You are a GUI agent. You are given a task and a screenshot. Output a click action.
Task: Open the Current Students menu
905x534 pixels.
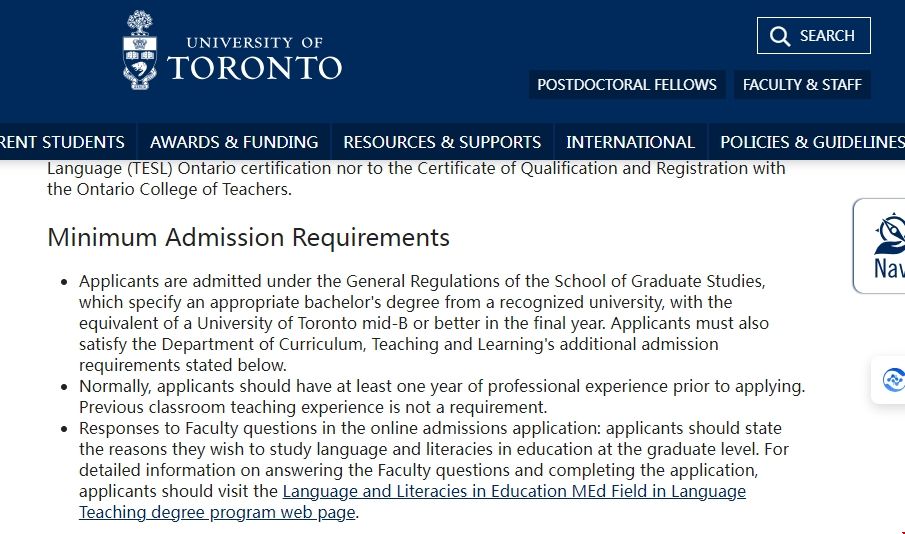[x=62, y=142]
